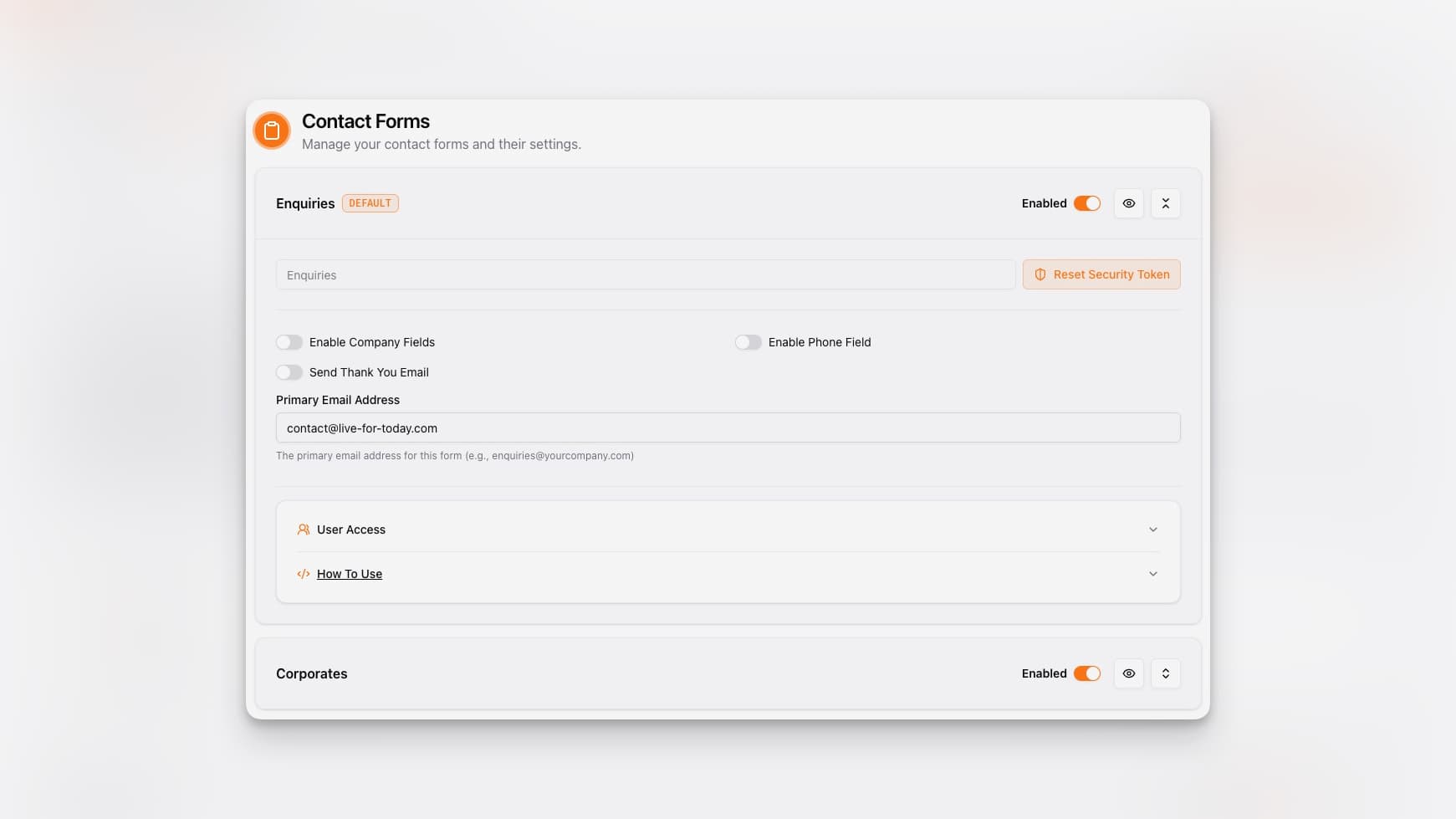The image size is (1456, 819).
Task: Click the Enquiries form name input
Action: [645, 274]
